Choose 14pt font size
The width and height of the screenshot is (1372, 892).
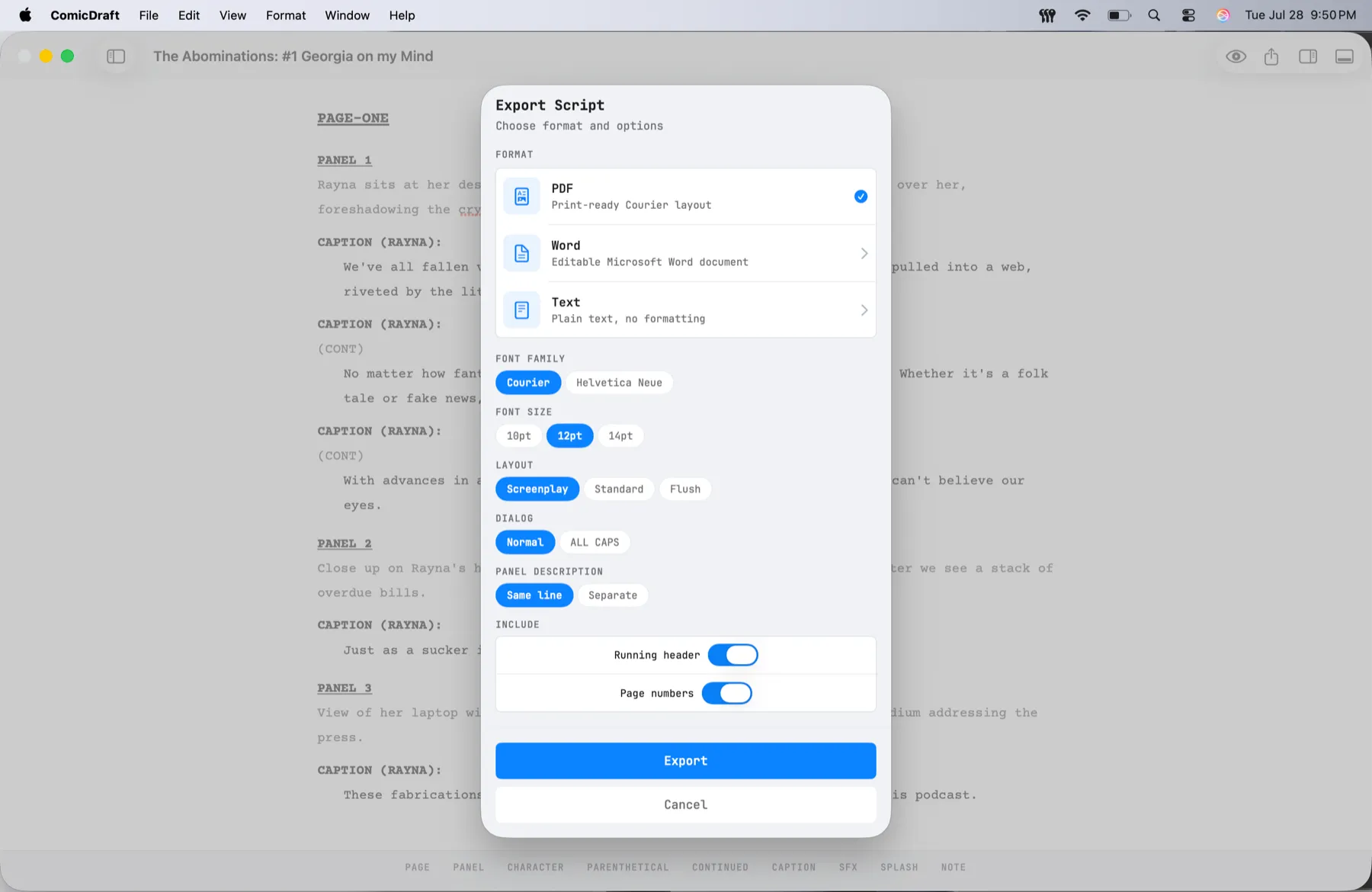[620, 436]
